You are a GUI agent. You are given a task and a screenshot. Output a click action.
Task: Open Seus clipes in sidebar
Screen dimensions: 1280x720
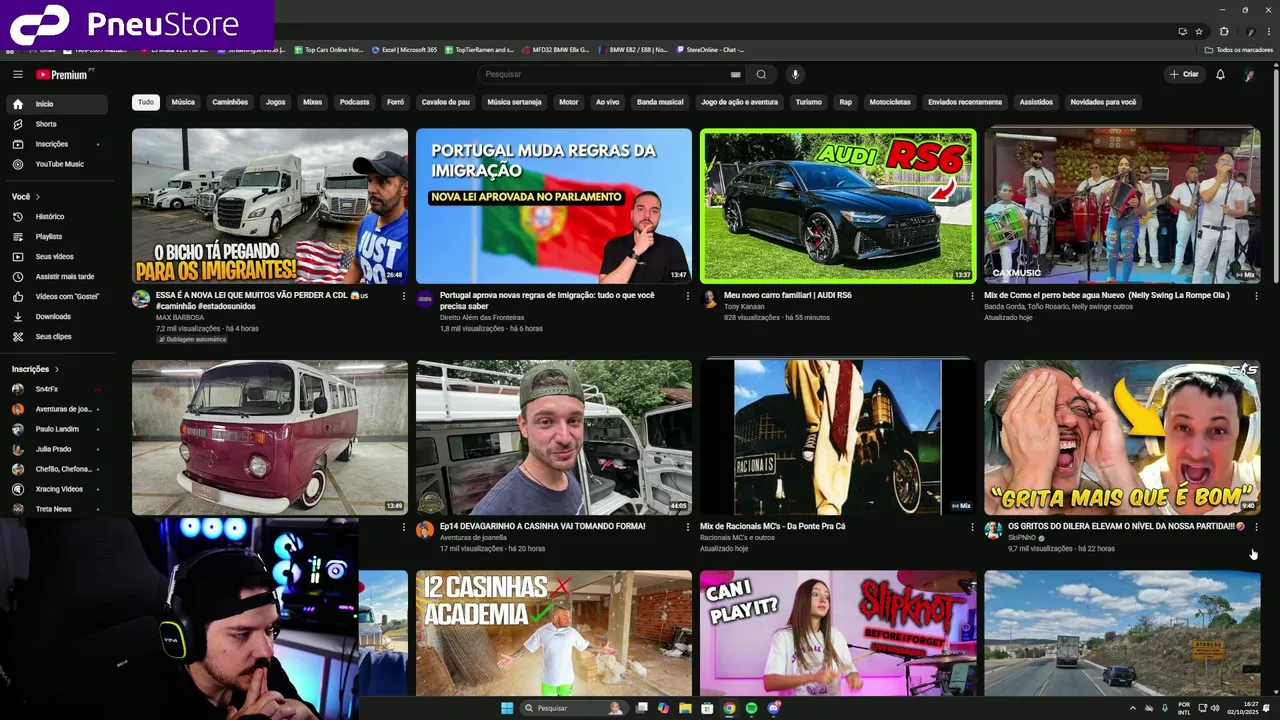[x=57, y=336]
